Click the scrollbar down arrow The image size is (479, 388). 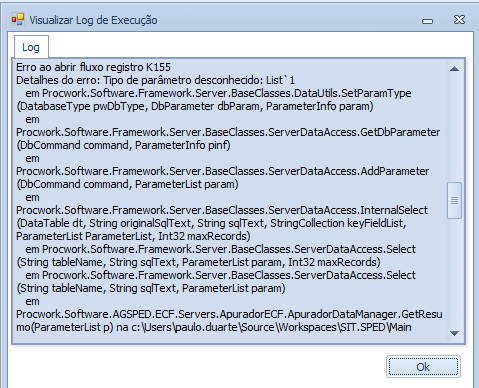454,333
